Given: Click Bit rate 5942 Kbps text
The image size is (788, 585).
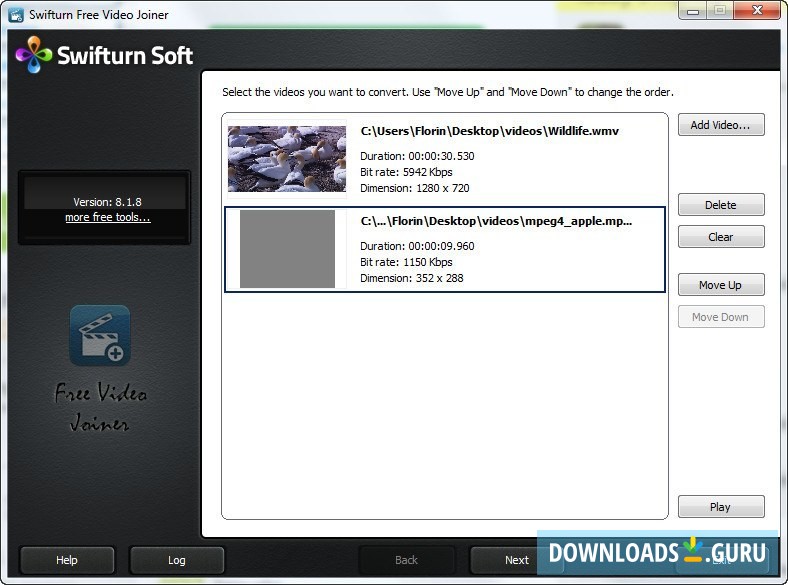Looking at the screenshot, I should point(406,172).
